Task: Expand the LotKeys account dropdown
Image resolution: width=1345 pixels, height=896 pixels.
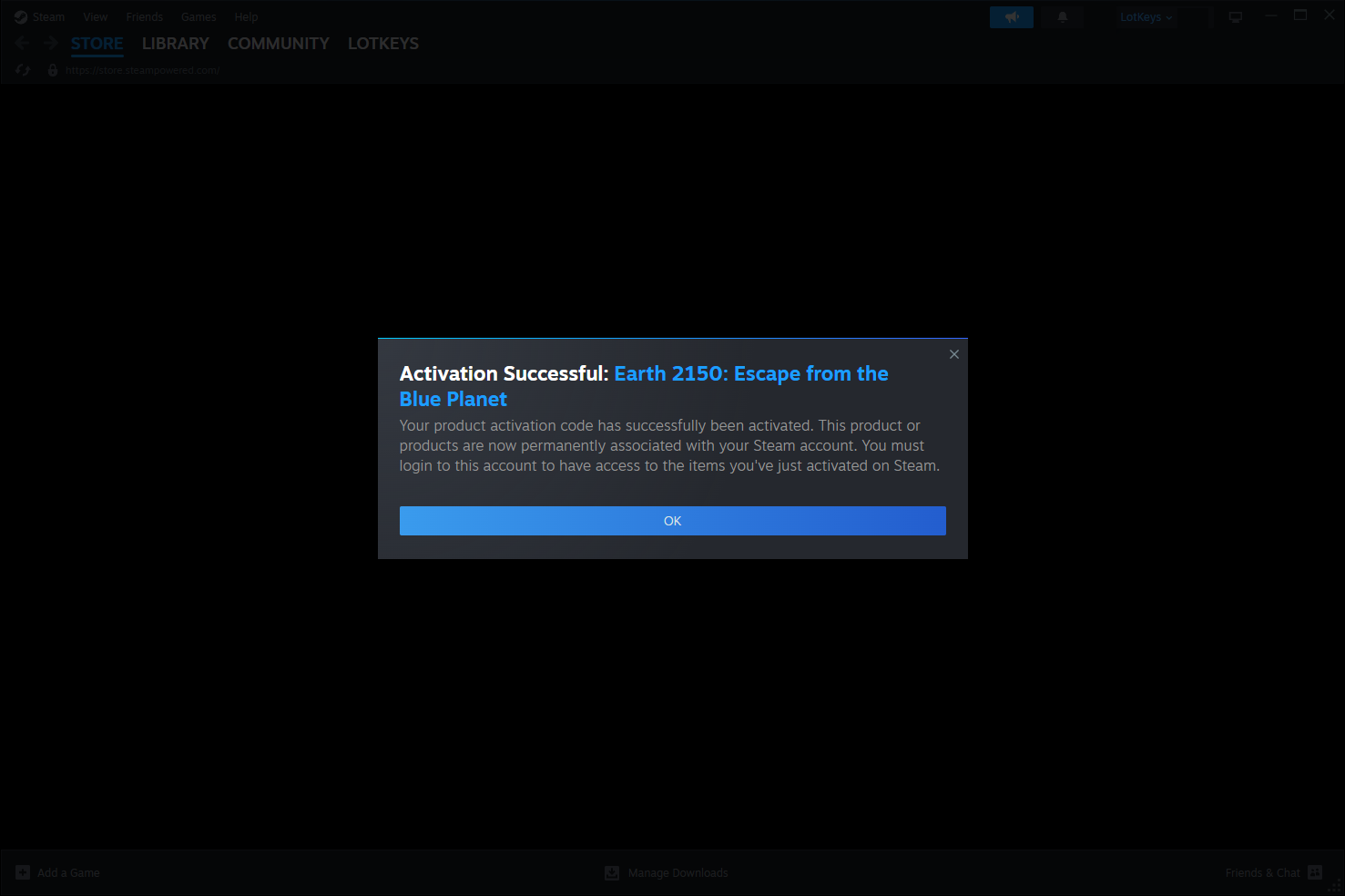Action: (x=1146, y=17)
